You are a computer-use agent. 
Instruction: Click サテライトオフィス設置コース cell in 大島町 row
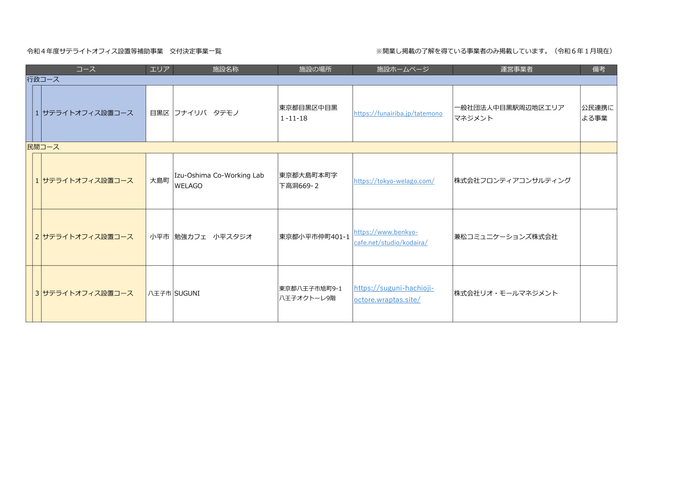94,181
